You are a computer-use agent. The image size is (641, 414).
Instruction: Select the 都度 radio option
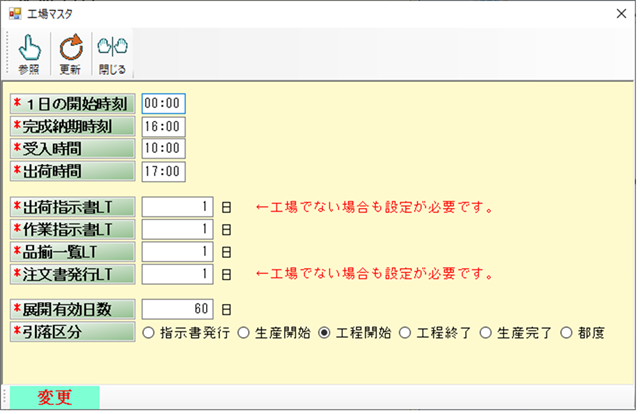tap(567, 333)
